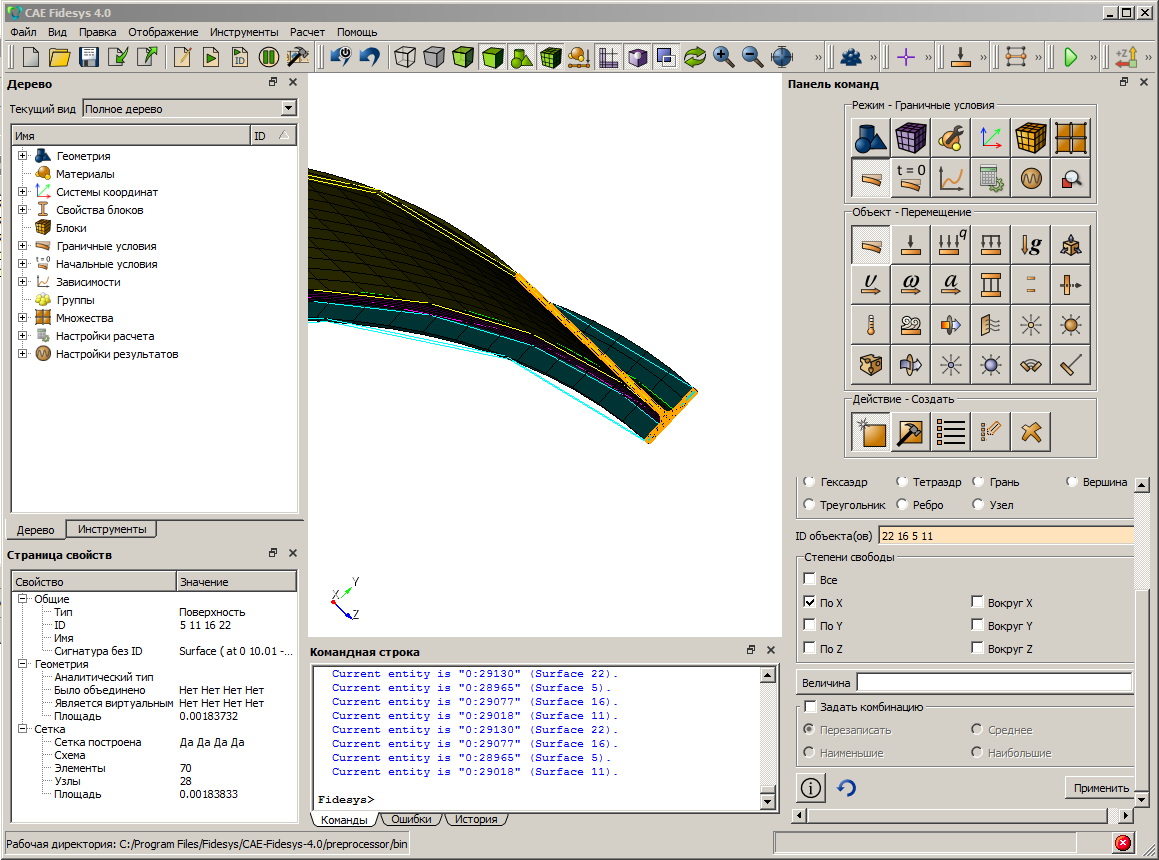Collapse the Общие properties group
1159x860 pixels.
[x=22, y=599]
